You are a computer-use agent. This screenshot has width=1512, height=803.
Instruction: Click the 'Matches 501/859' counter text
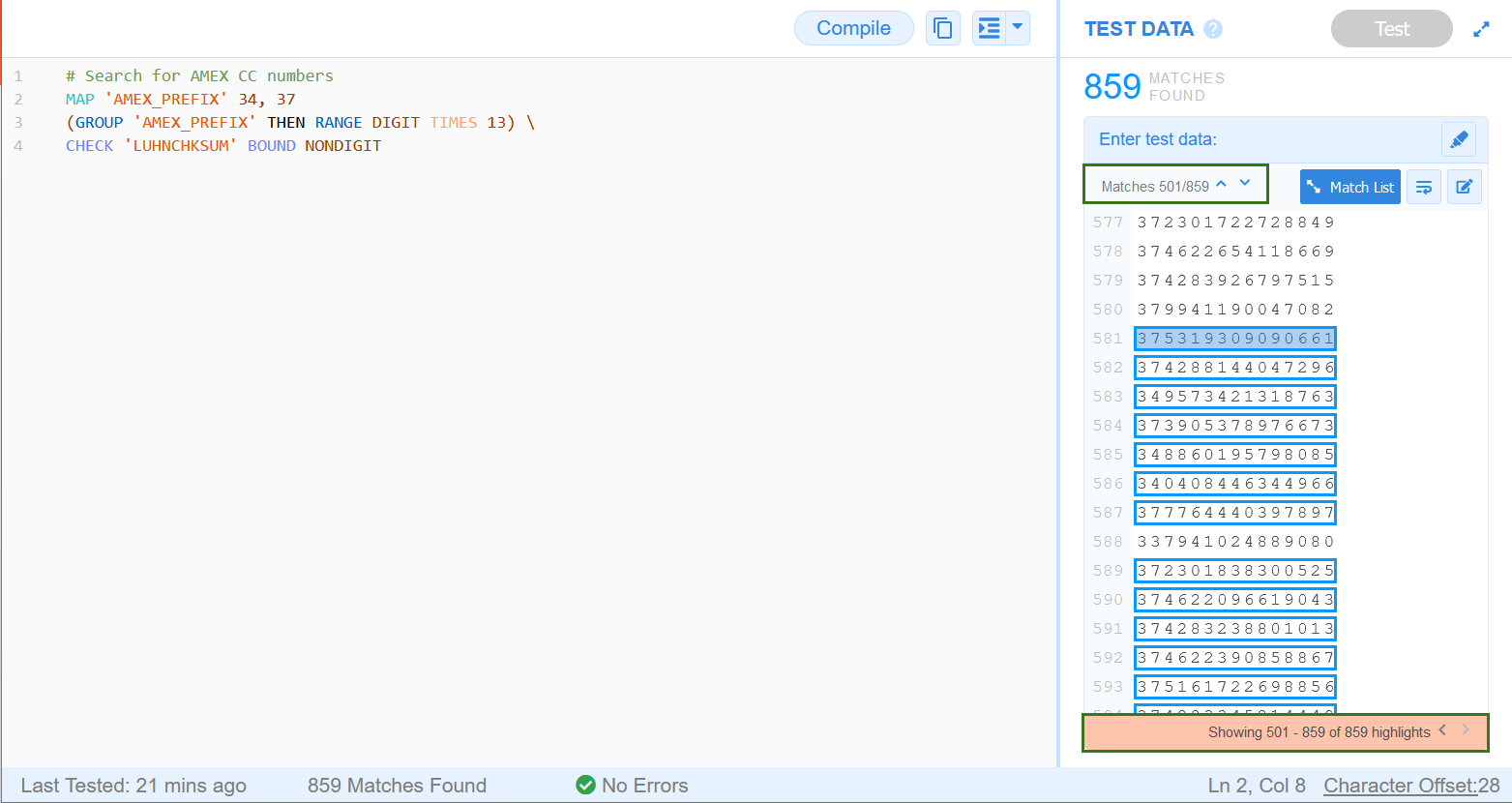[x=1155, y=187]
